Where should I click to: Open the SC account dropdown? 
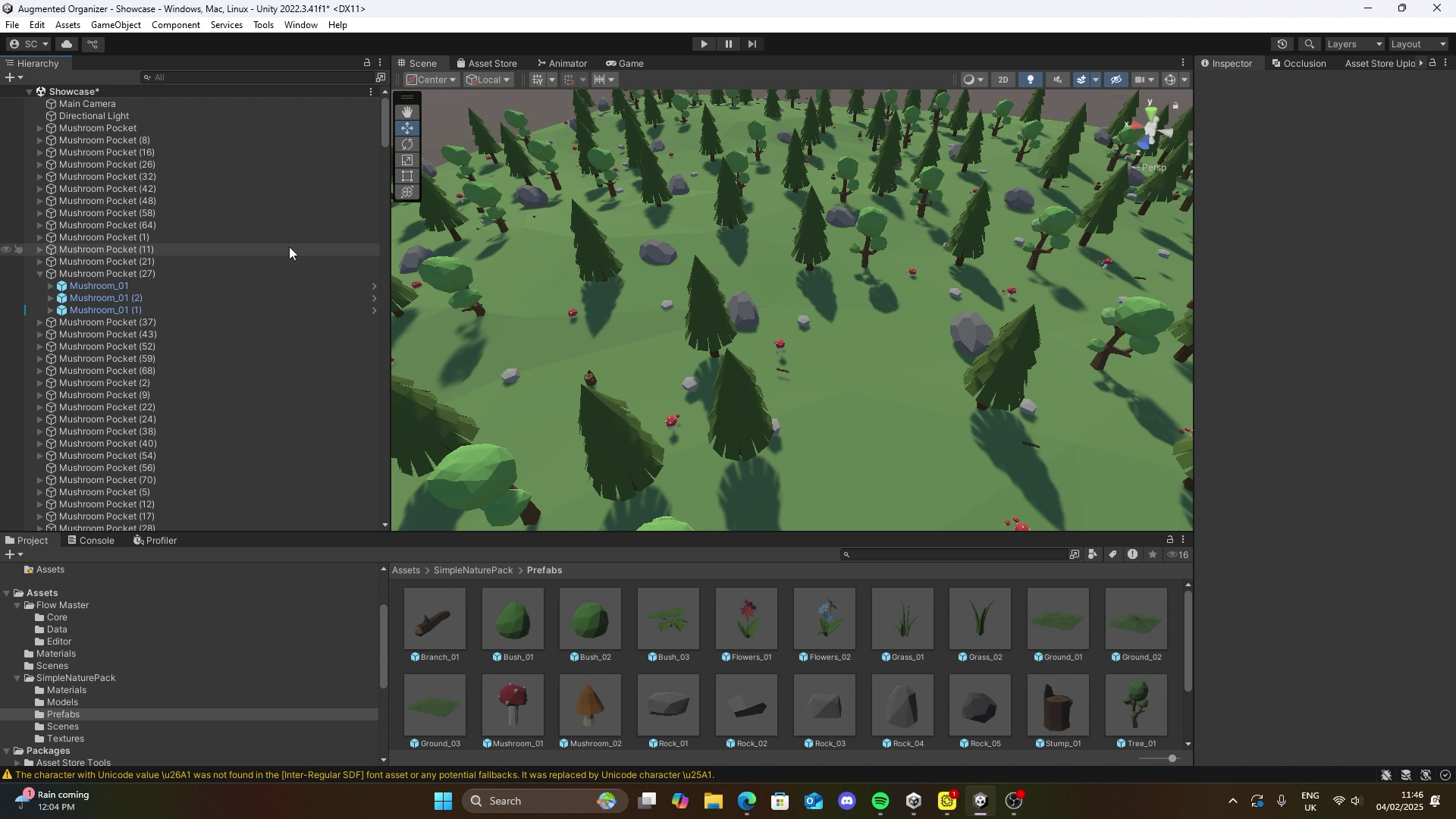pos(28,44)
